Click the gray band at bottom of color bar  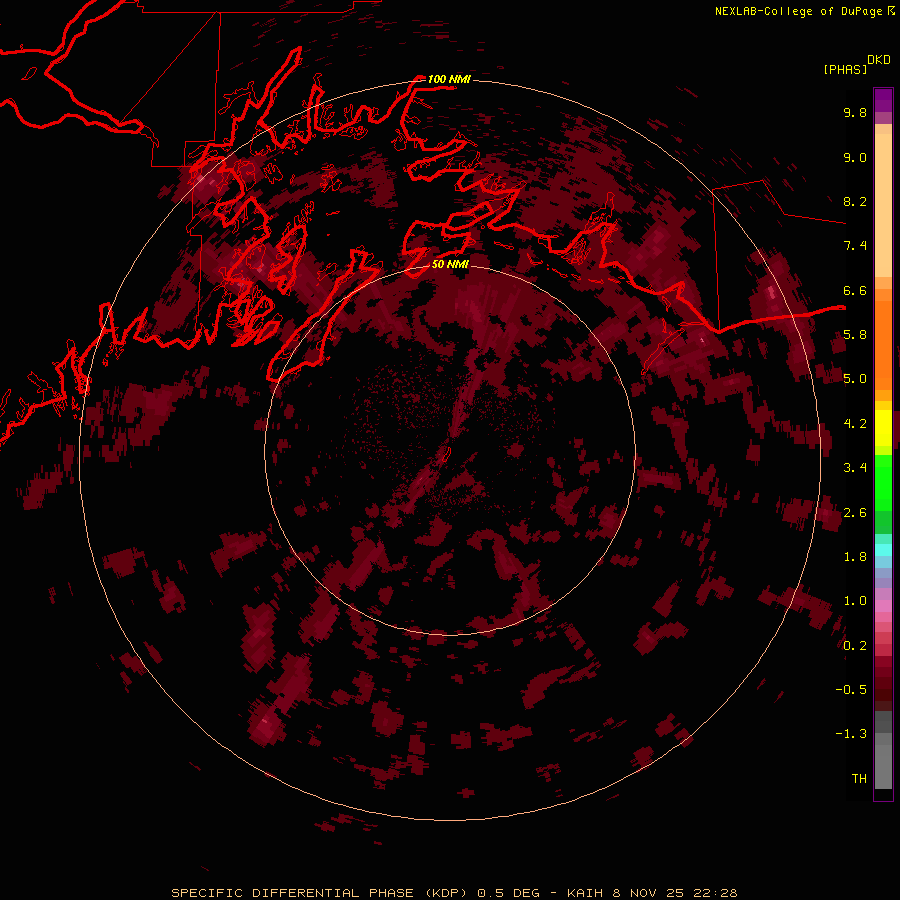click(x=883, y=766)
